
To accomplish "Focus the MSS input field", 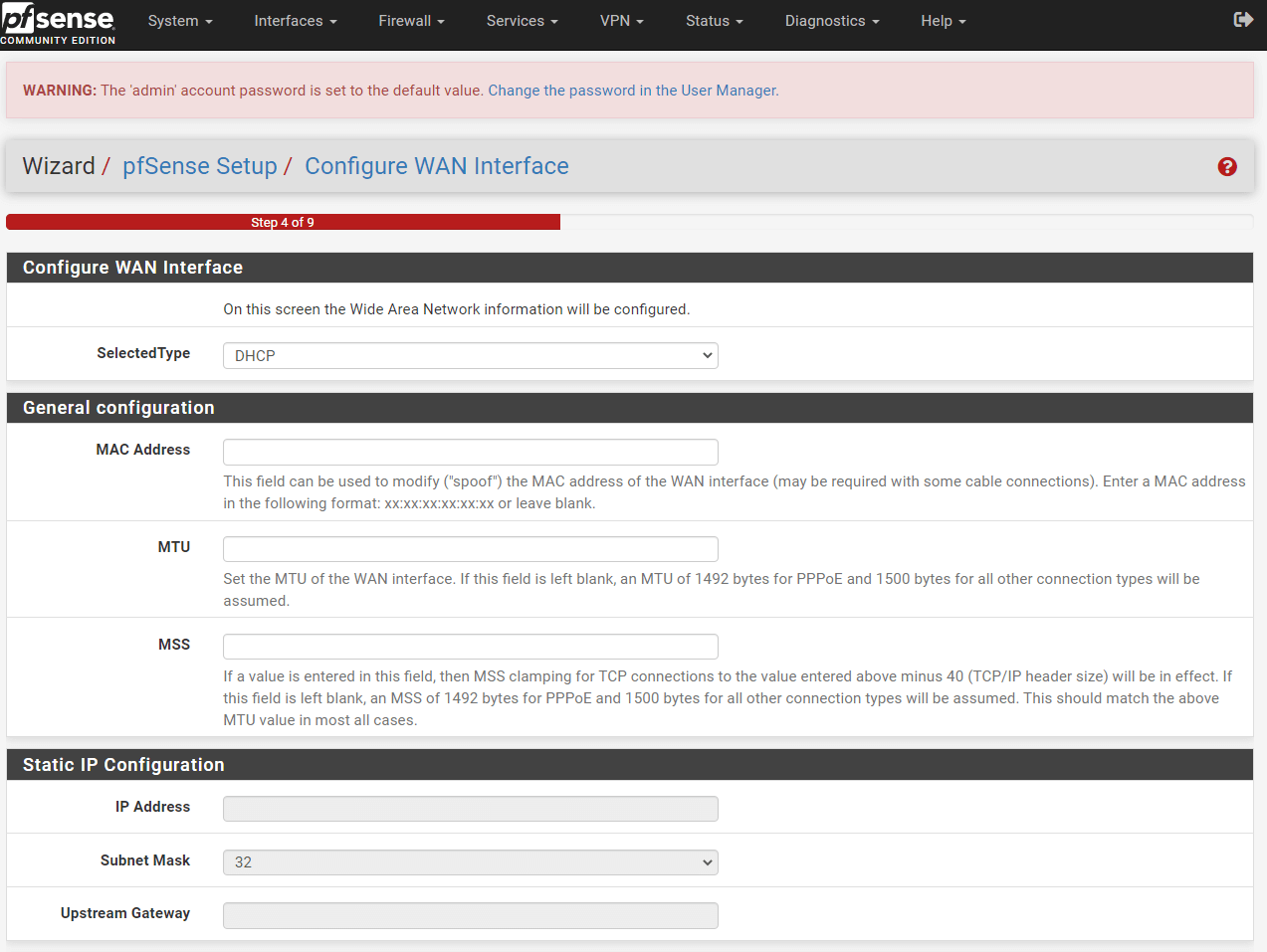I will [470, 647].
